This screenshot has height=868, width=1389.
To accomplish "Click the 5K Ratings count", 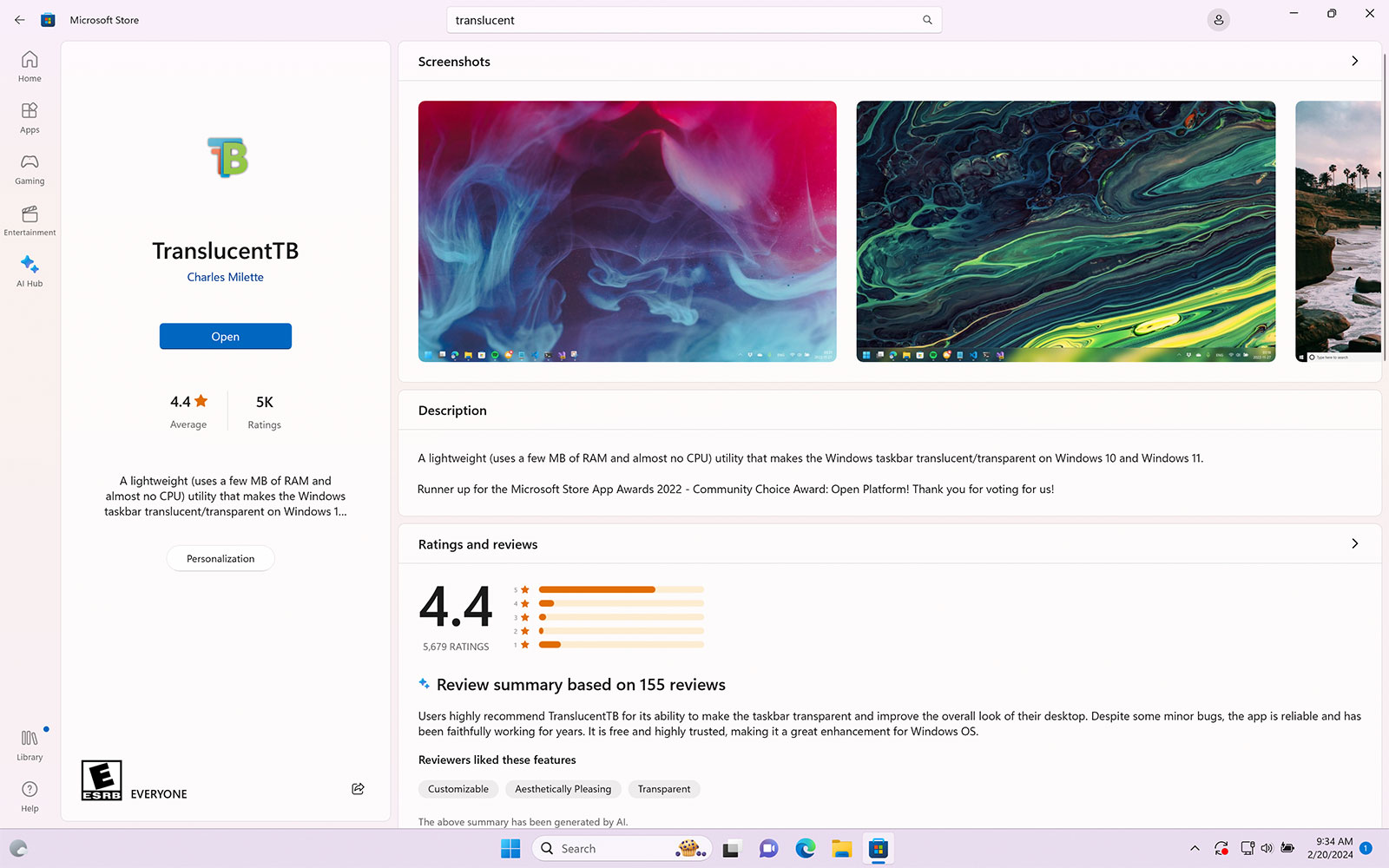I will (x=264, y=411).
